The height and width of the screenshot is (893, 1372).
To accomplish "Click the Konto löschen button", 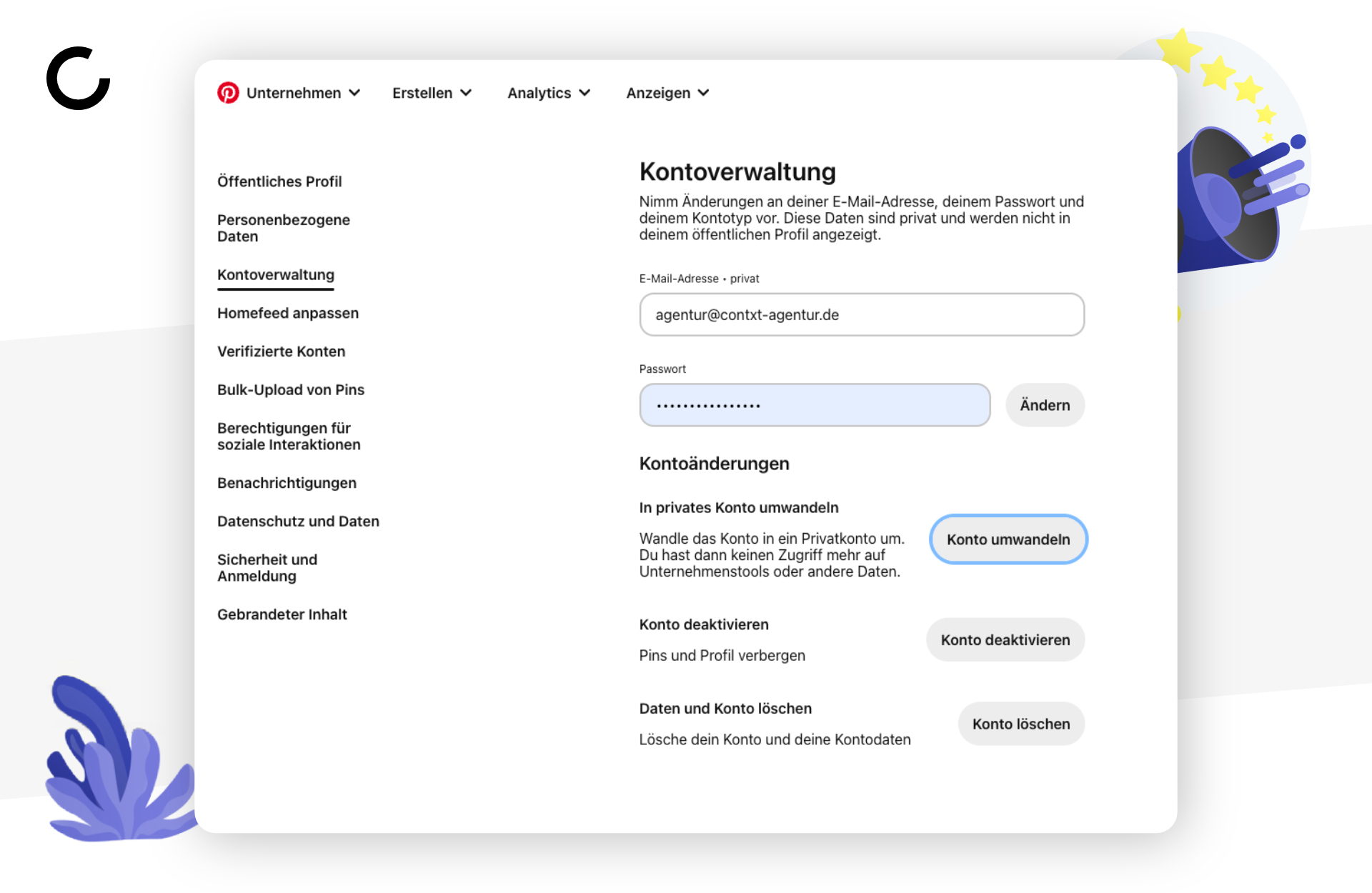I will click(1021, 724).
